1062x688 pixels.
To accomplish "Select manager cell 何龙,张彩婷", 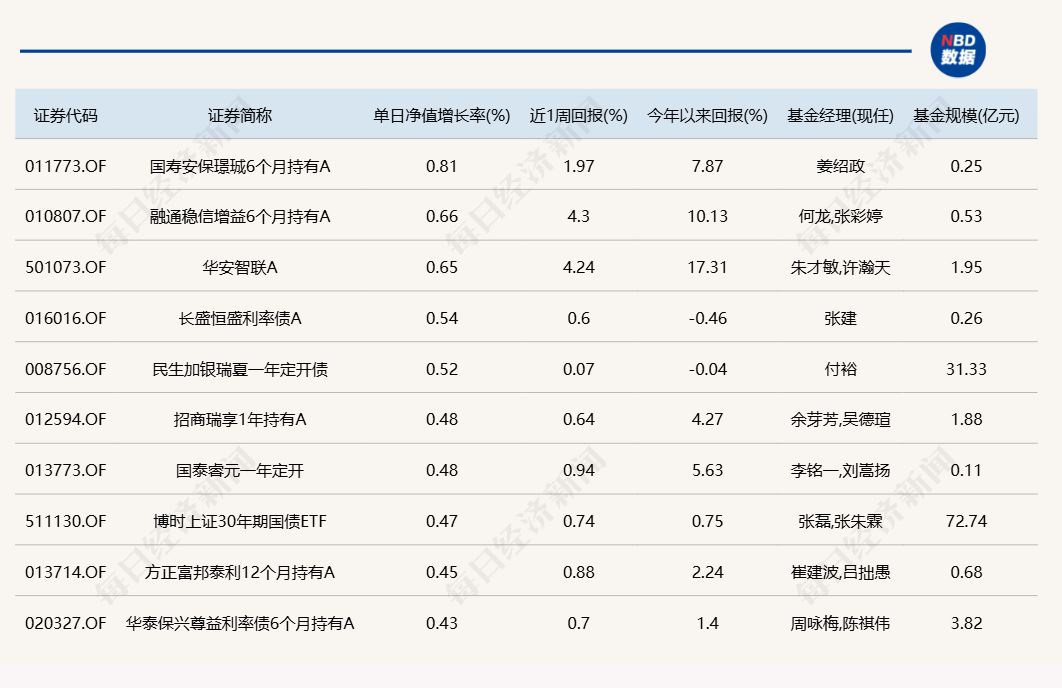I will click(841, 217).
